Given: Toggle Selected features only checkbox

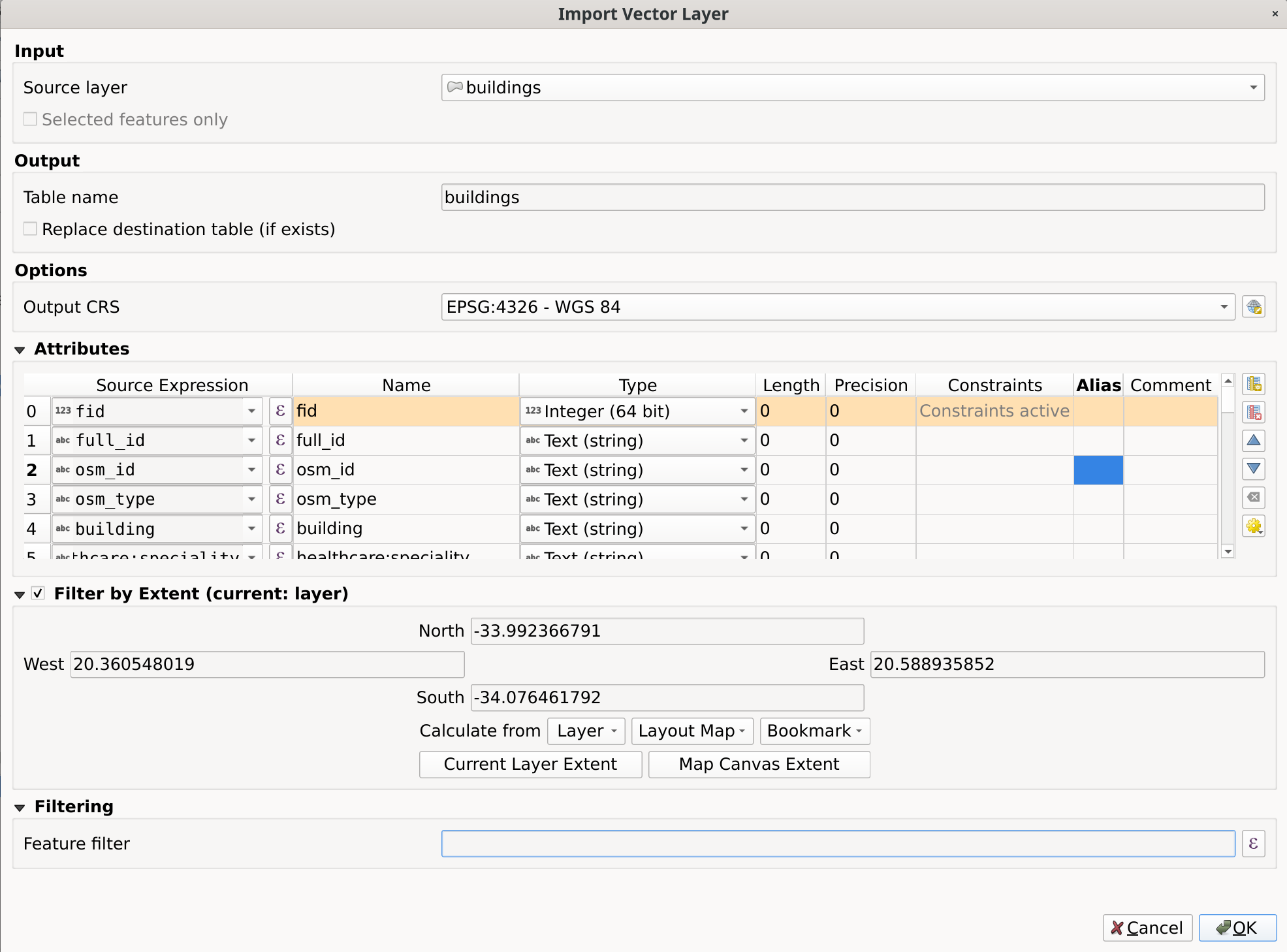Looking at the screenshot, I should click(x=30, y=119).
